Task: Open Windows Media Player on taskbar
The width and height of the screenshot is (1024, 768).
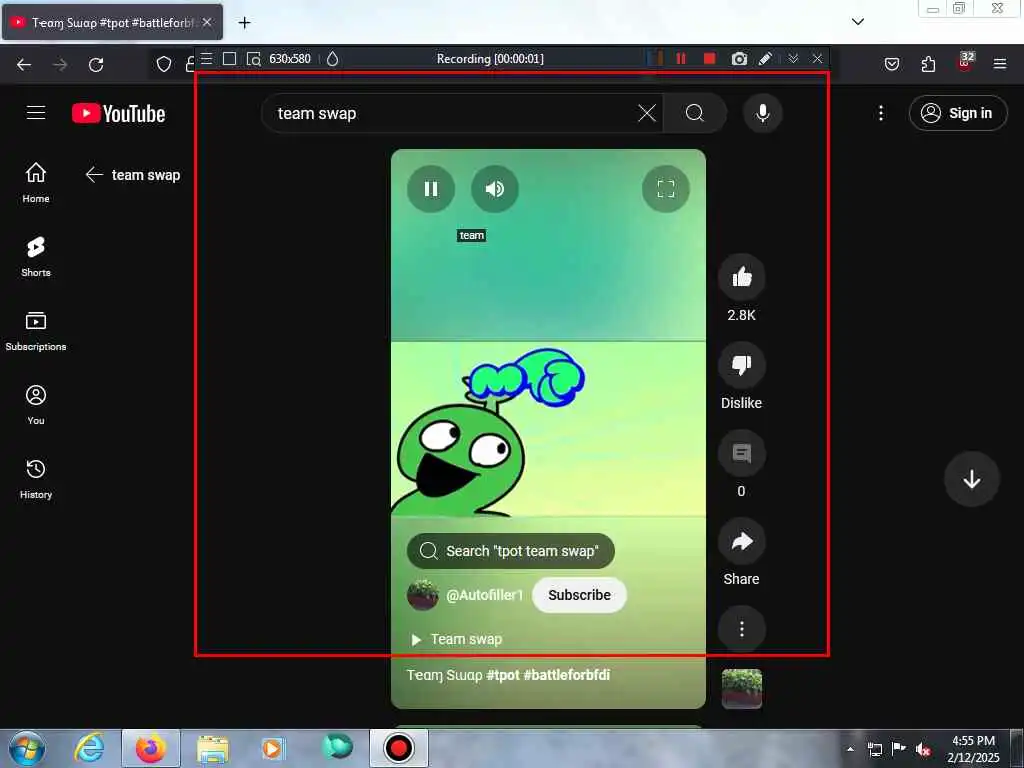Action: tap(272, 748)
